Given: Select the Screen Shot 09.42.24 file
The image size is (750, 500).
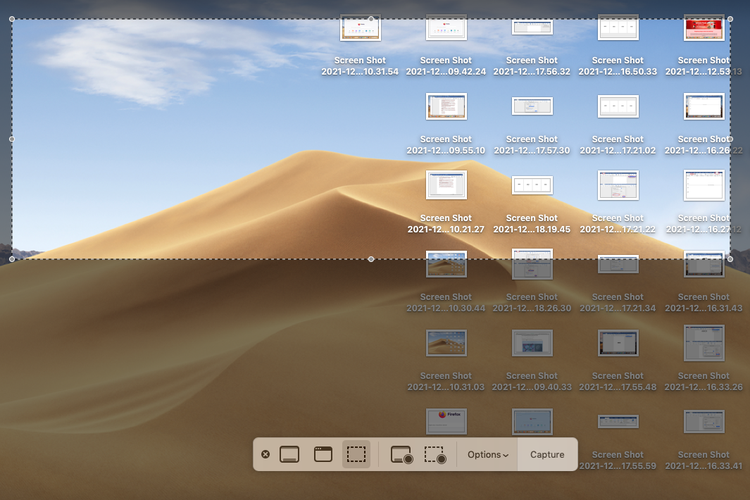Looking at the screenshot, I should pos(446,28).
